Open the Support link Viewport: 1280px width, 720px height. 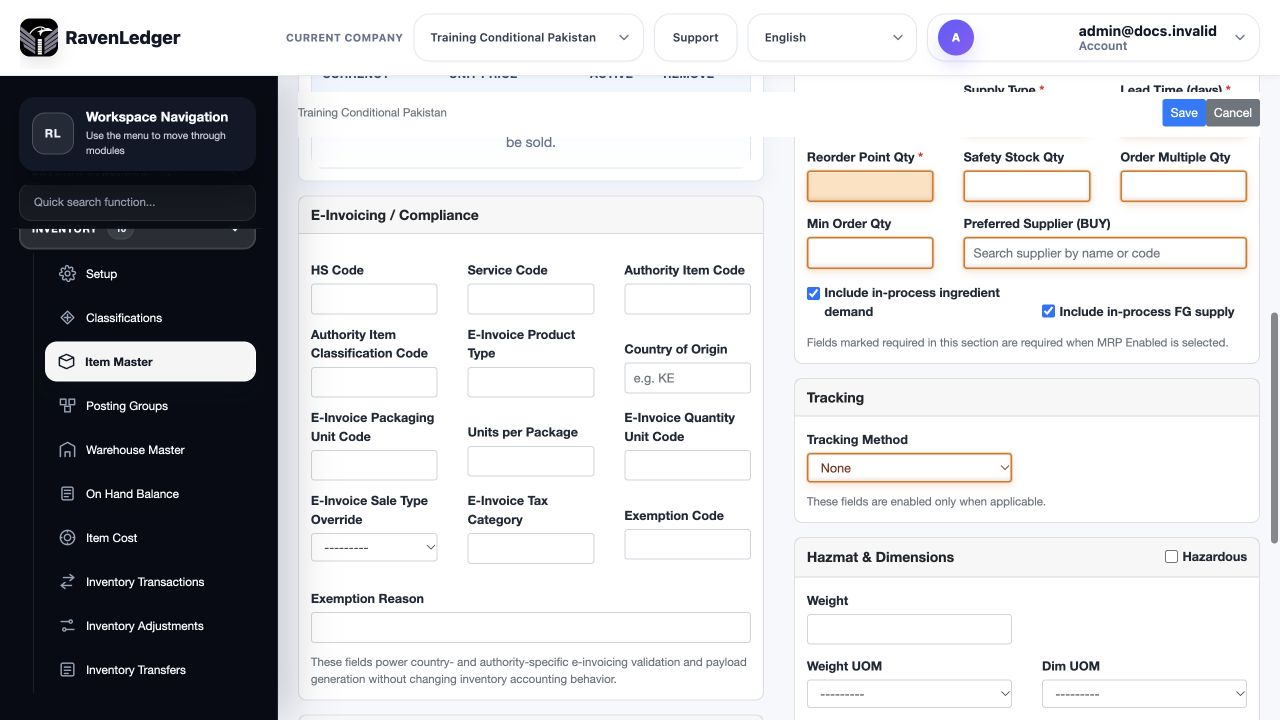pyautogui.click(x=695, y=38)
